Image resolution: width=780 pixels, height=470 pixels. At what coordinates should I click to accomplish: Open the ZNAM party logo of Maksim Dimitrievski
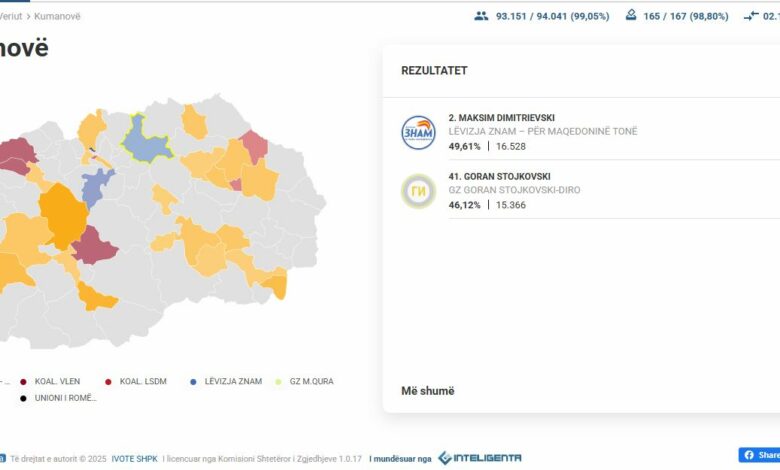[x=418, y=132]
